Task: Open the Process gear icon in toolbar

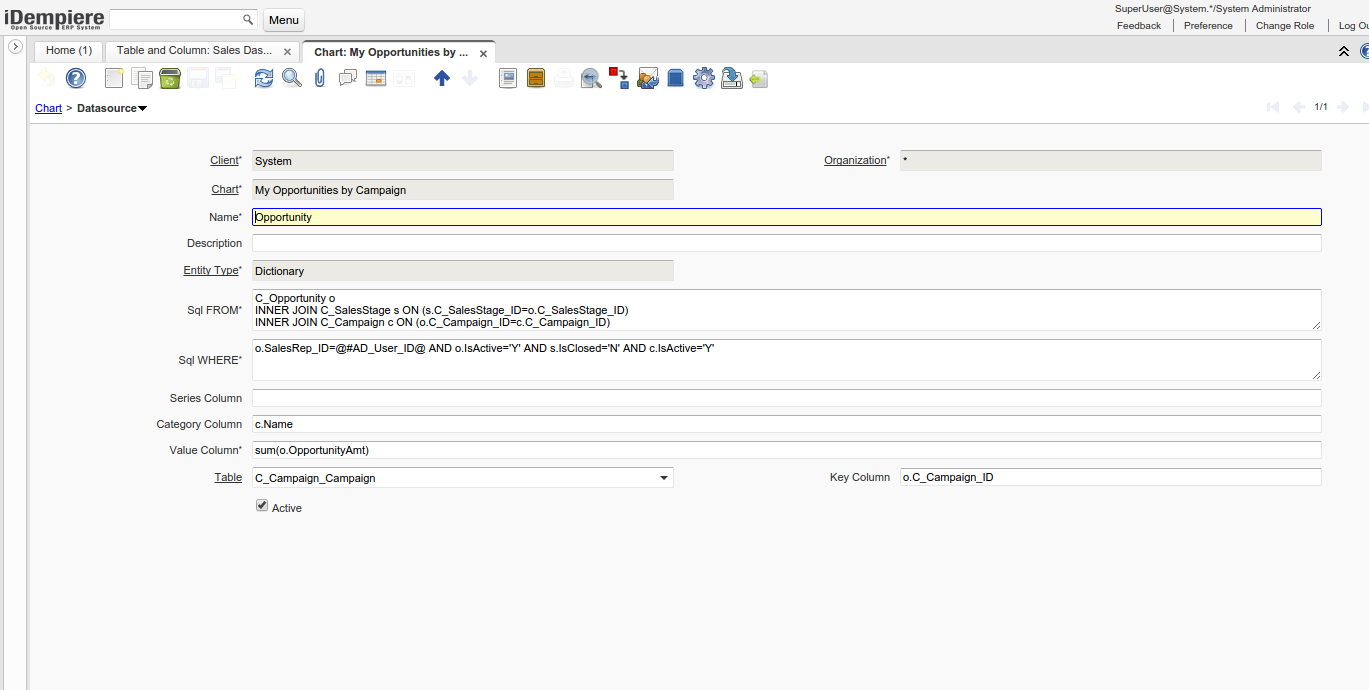Action: [704, 78]
